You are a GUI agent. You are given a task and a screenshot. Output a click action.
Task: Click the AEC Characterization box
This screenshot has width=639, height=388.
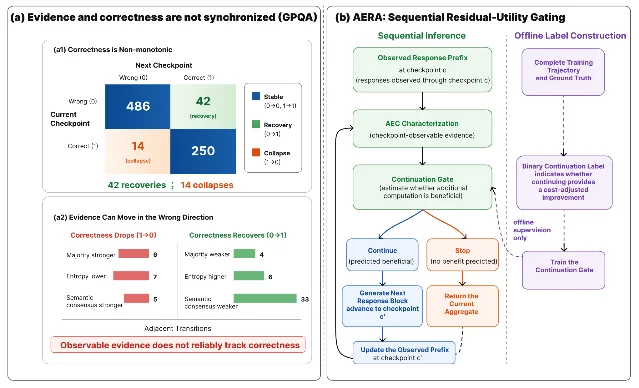422,128
